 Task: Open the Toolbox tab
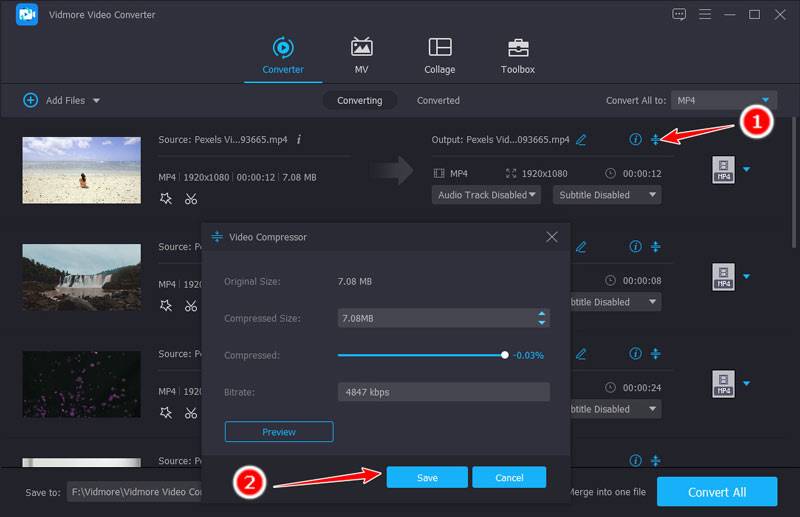[x=517, y=56]
